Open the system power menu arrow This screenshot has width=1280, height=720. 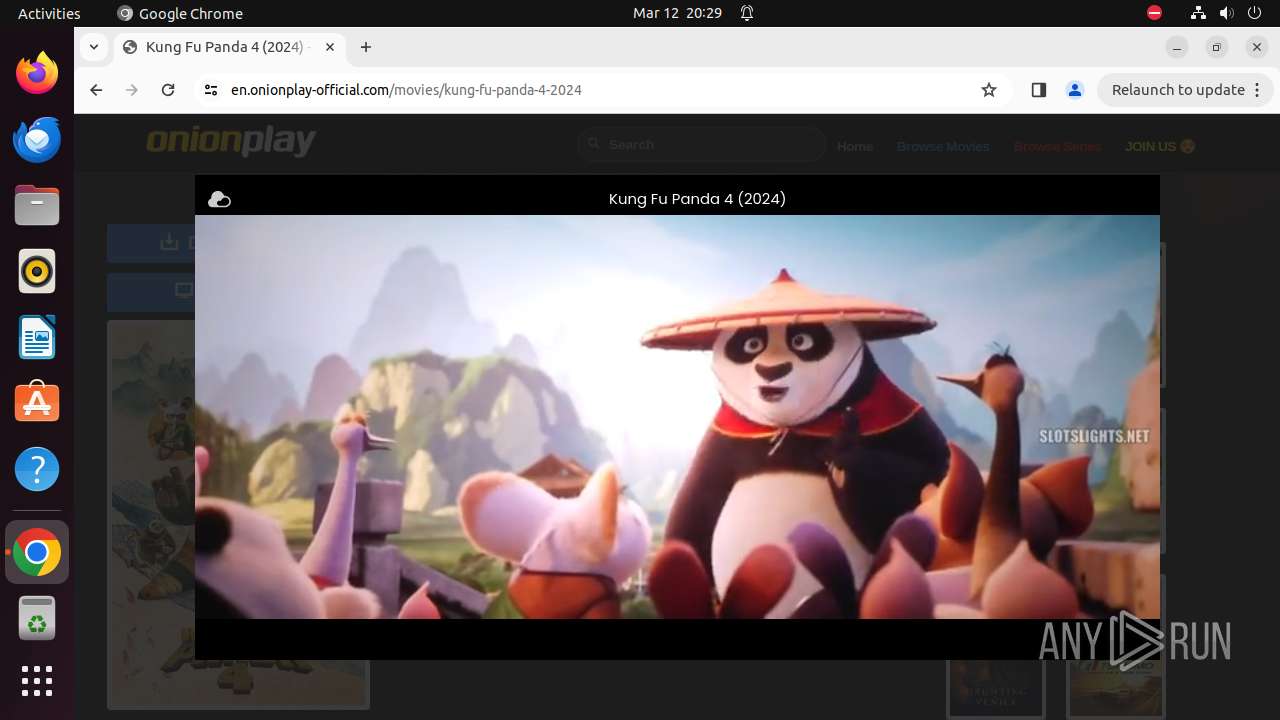click(x=1256, y=13)
